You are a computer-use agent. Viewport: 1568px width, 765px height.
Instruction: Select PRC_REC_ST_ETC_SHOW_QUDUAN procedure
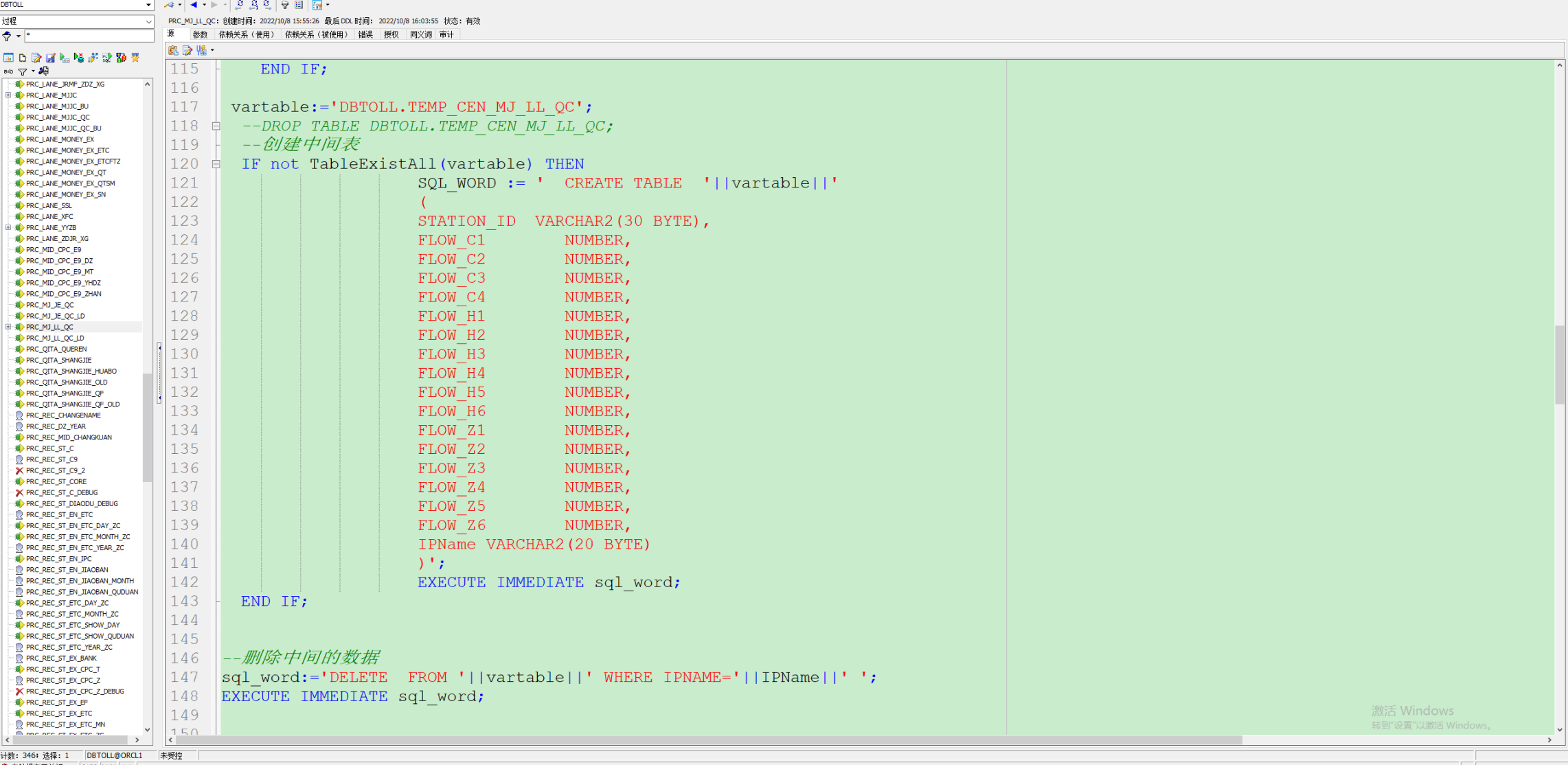click(80, 637)
